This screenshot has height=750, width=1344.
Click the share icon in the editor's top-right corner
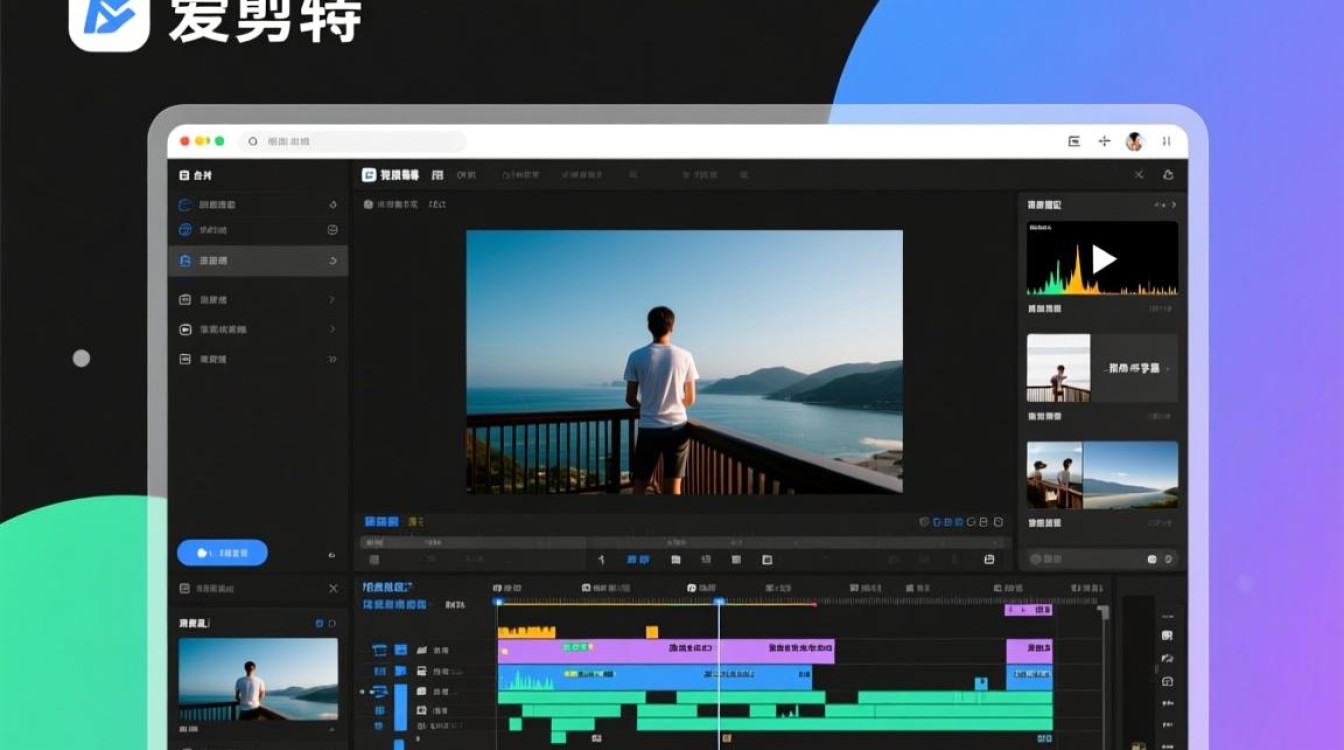click(x=1168, y=175)
